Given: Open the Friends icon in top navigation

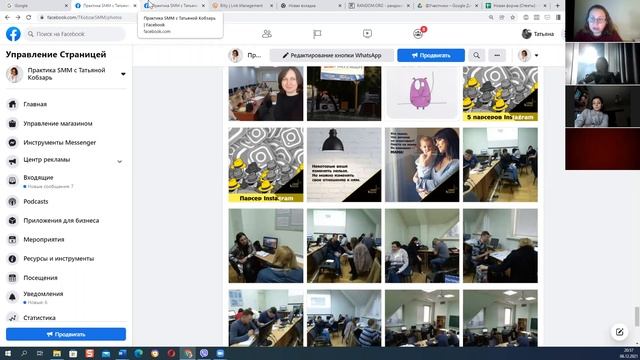Looking at the screenshot, I should click(x=267, y=34).
